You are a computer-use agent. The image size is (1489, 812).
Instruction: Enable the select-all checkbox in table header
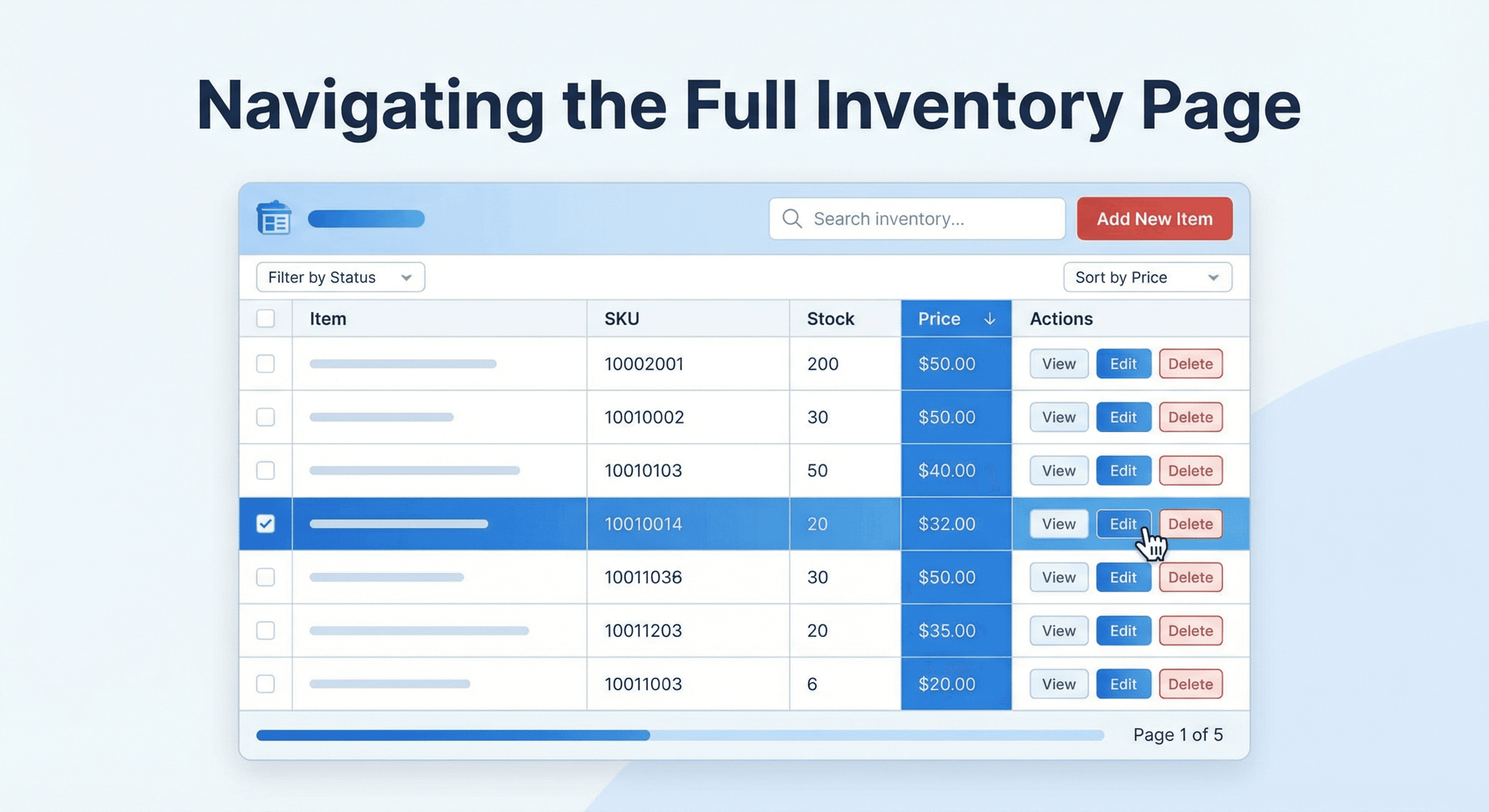point(266,318)
